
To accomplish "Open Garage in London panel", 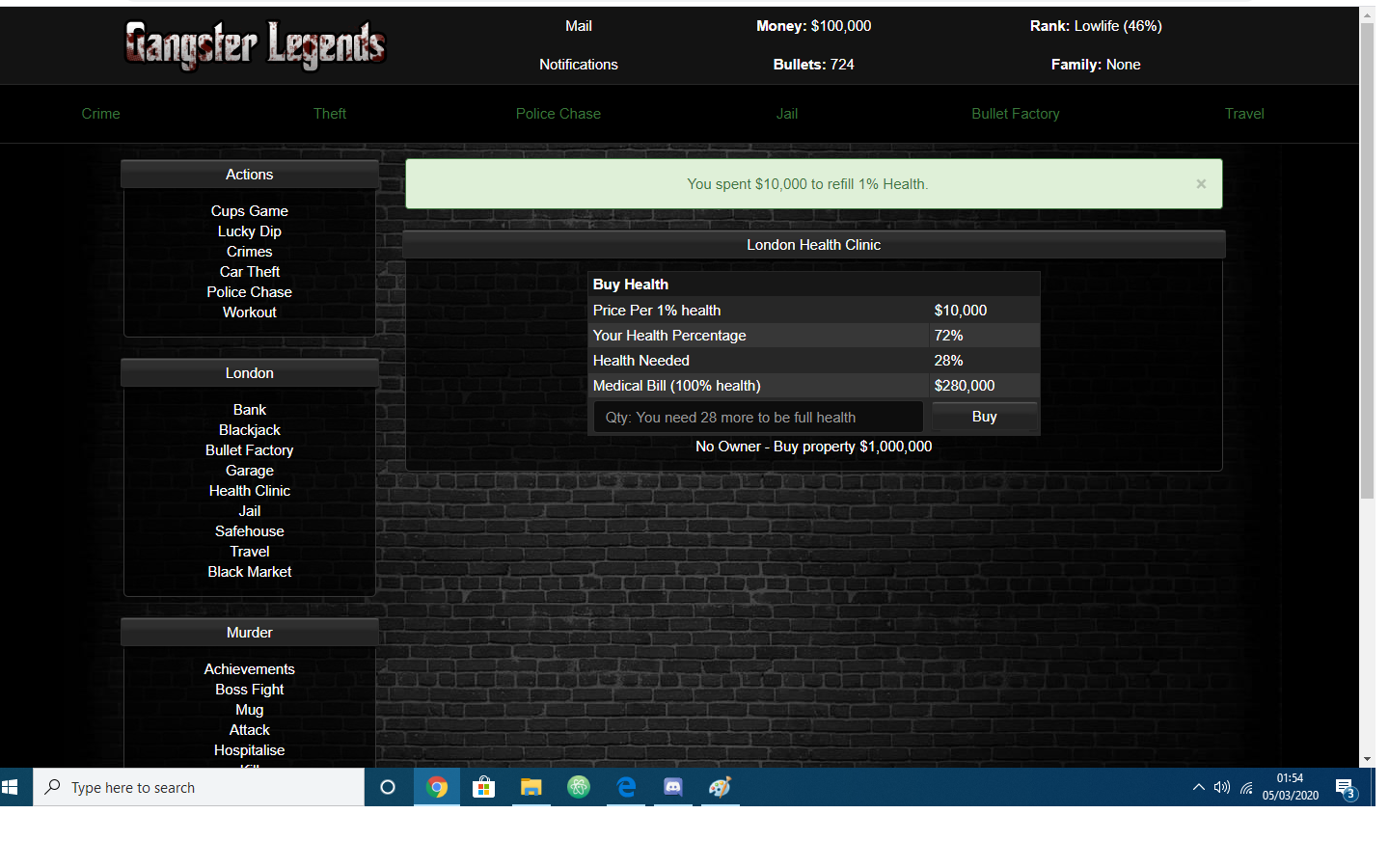I will (x=250, y=471).
